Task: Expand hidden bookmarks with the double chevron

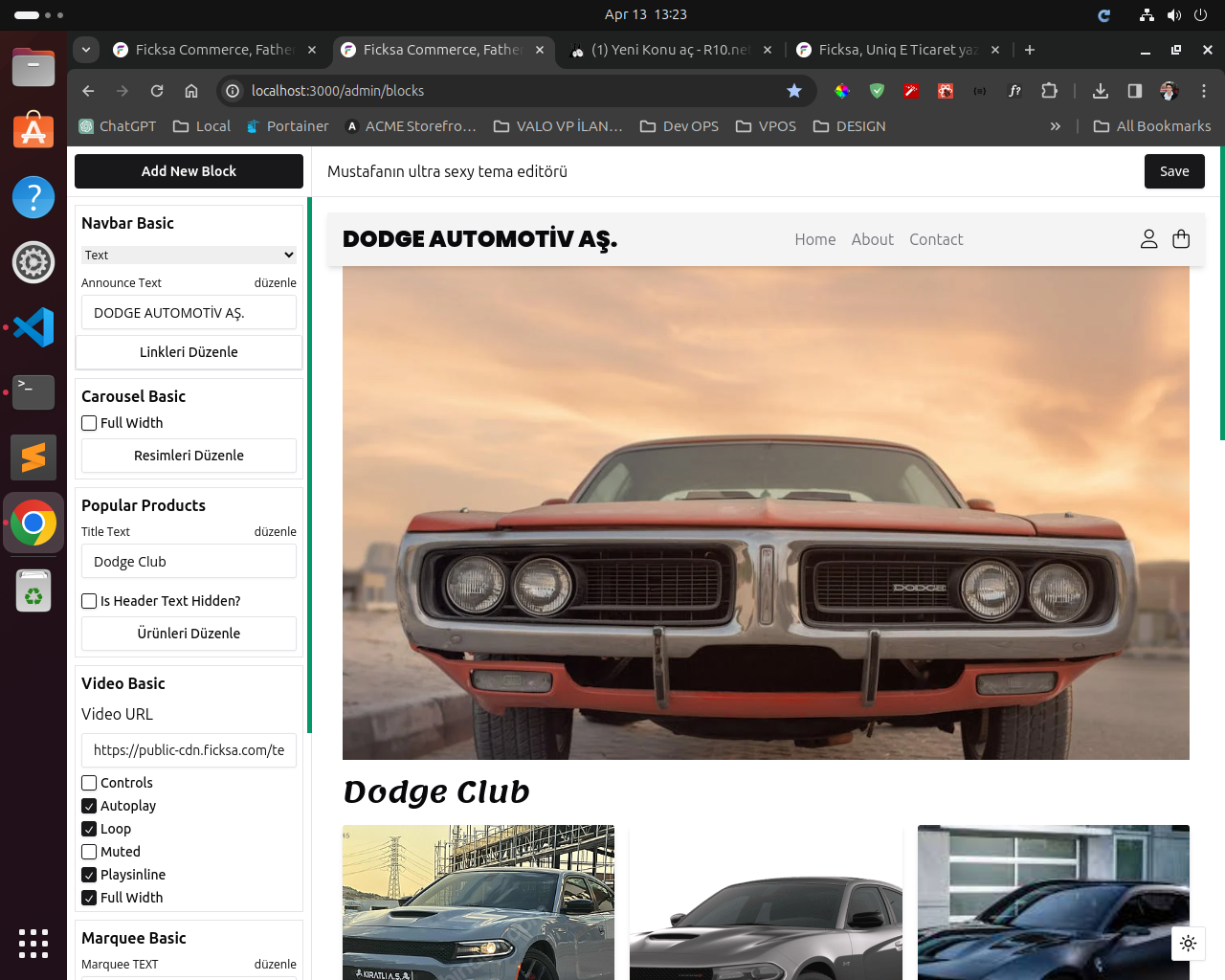Action: point(1056,126)
